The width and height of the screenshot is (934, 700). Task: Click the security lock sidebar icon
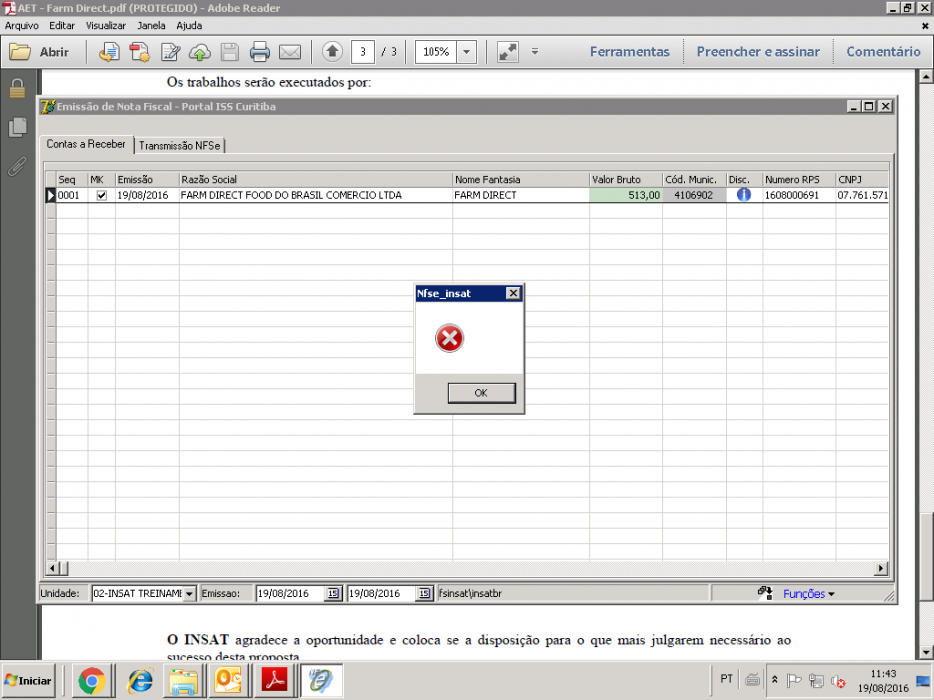click(x=17, y=89)
